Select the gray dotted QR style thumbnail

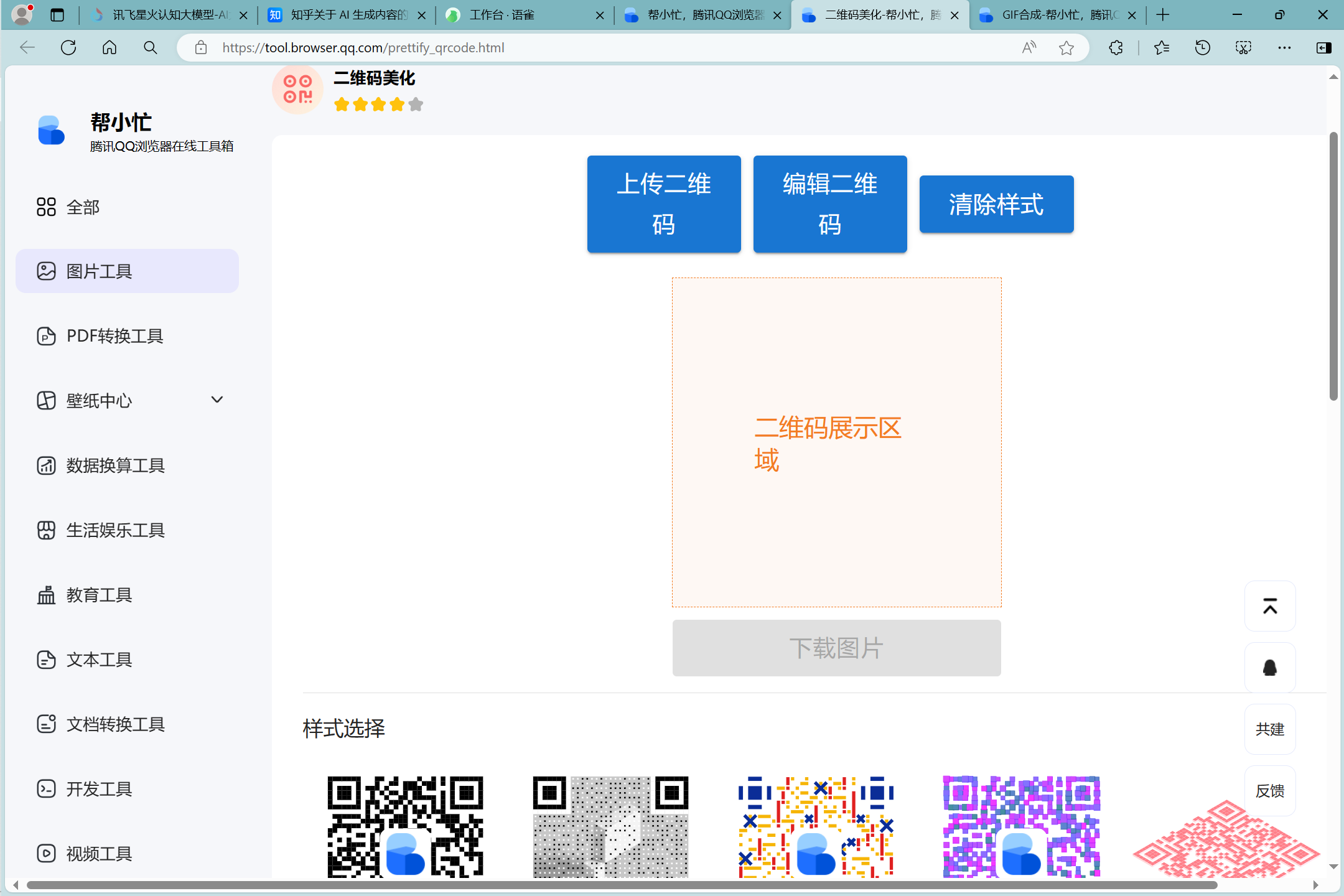(610, 826)
